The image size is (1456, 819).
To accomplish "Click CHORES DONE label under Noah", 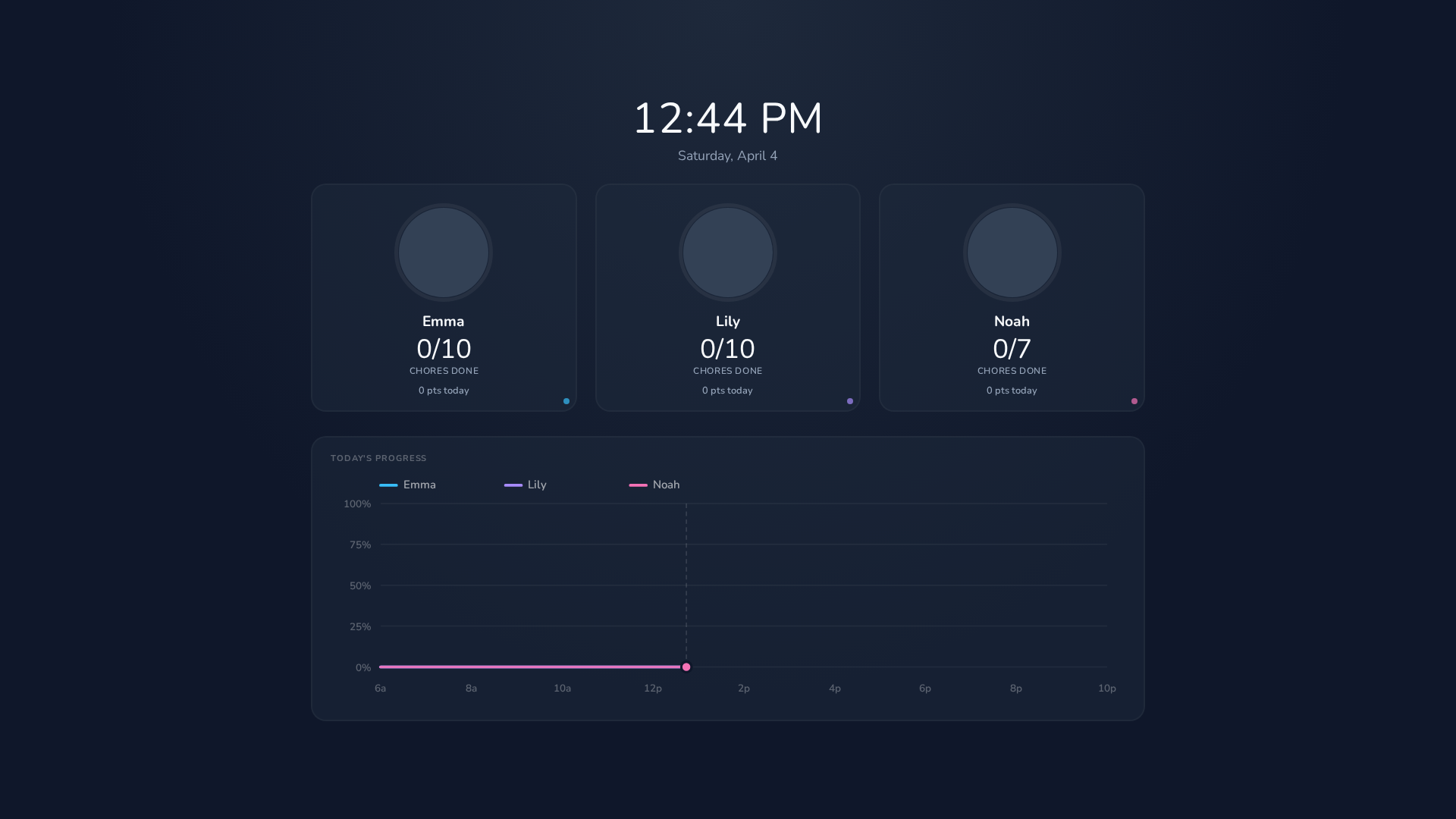I will click(x=1012, y=371).
